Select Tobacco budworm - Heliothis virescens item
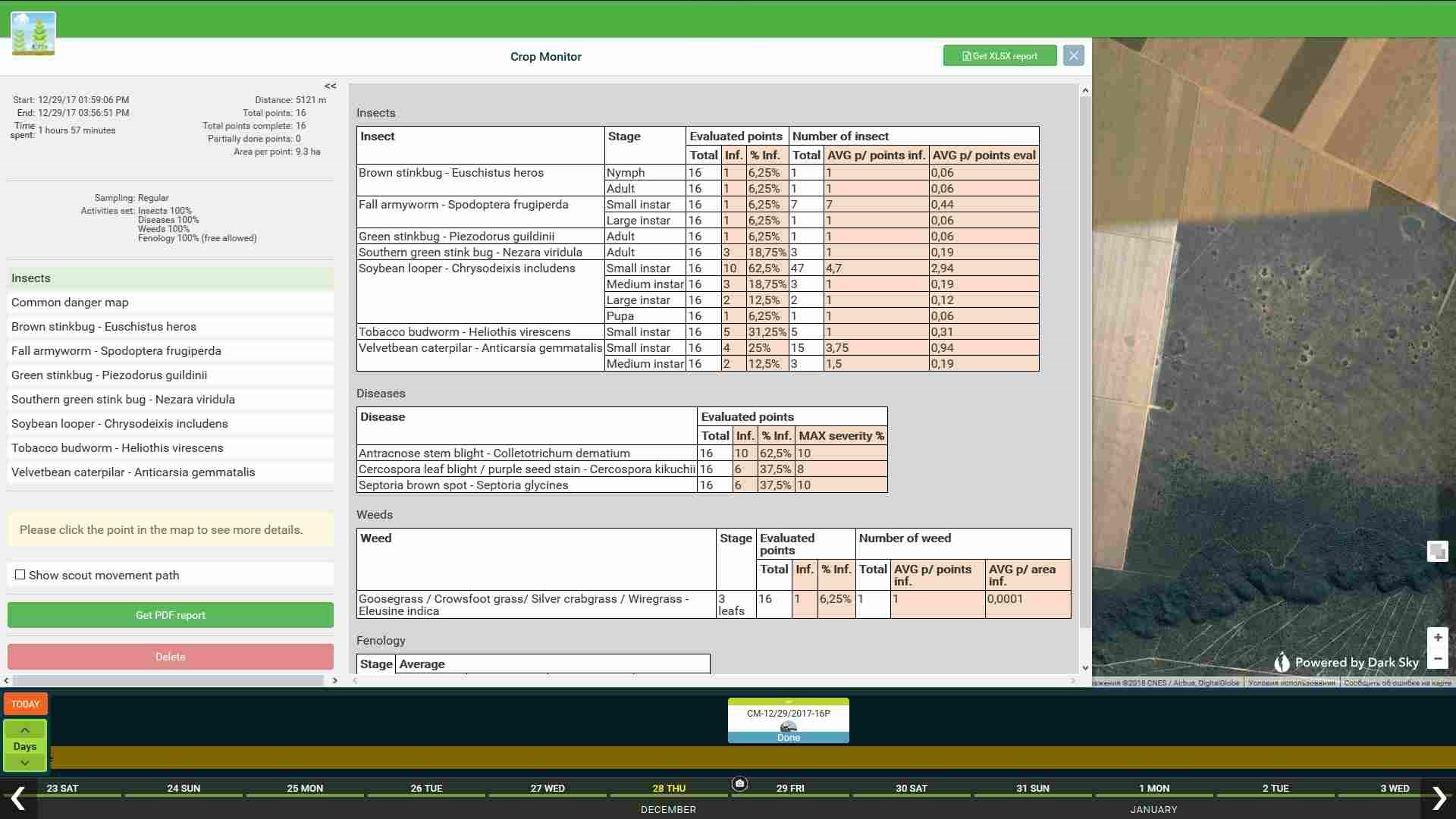 coord(171,448)
